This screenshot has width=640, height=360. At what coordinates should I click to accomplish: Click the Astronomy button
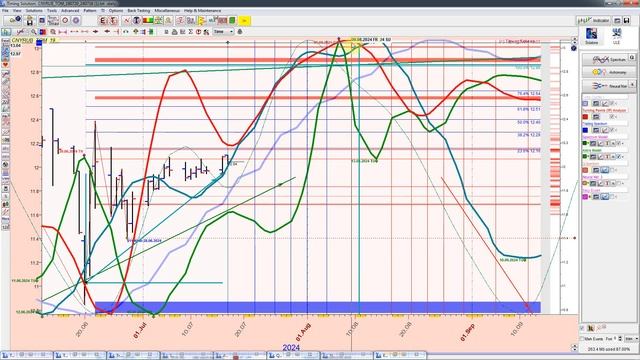coord(609,72)
